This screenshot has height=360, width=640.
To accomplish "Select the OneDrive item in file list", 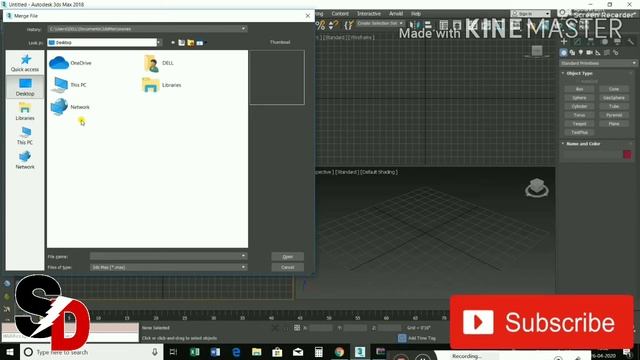I will click(x=70, y=63).
